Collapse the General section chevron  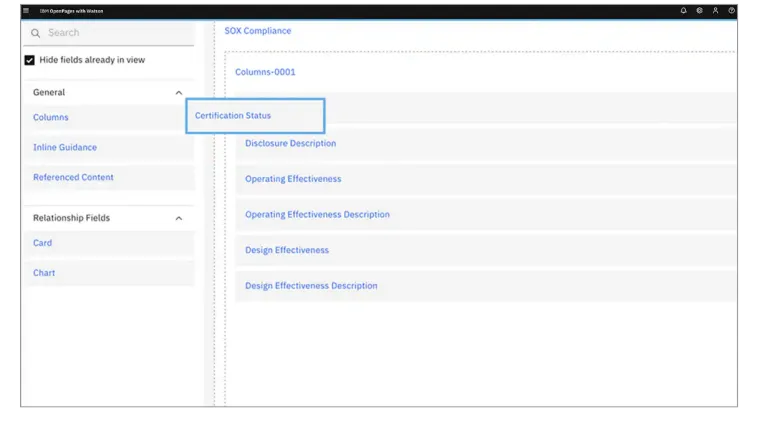[x=179, y=93]
